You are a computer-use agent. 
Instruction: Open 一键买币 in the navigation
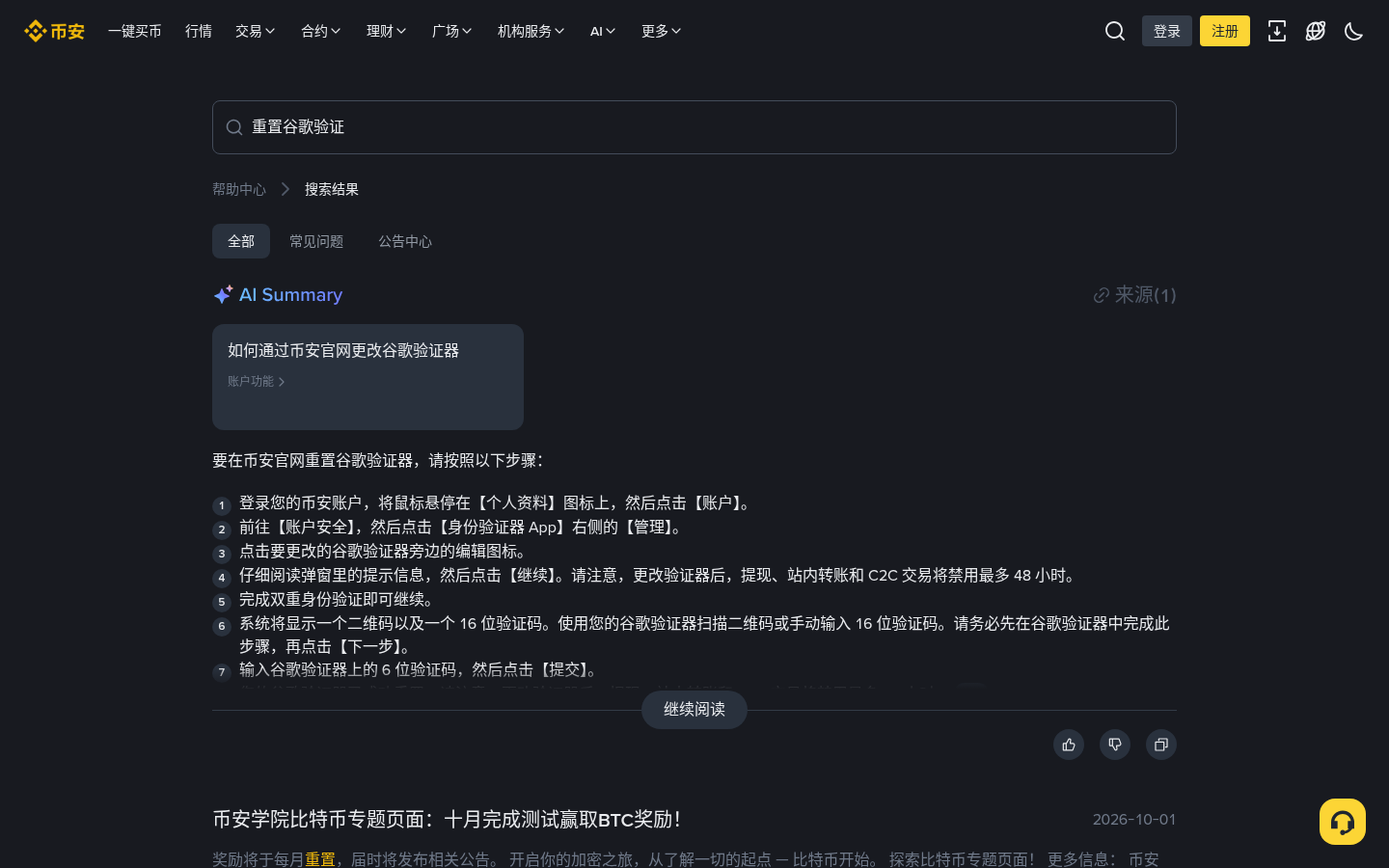(x=135, y=31)
